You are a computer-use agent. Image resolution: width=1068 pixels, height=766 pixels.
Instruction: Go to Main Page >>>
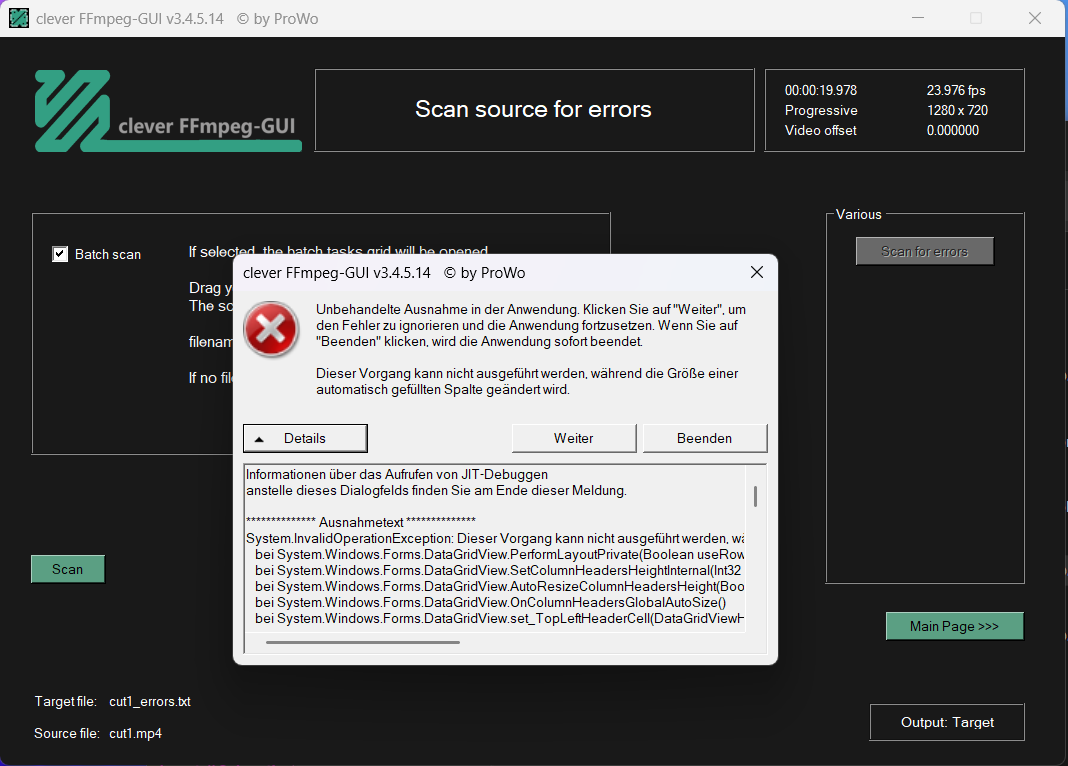tap(954, 626)
